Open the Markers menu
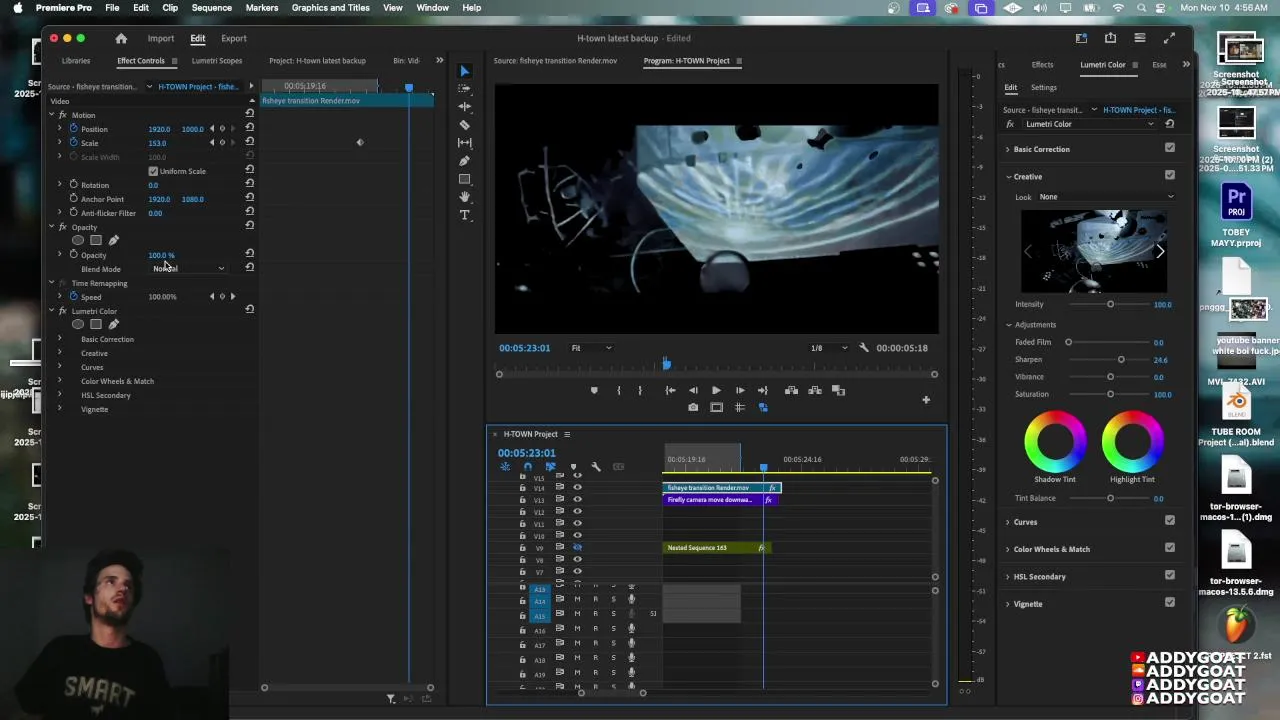 pos(262,8)
